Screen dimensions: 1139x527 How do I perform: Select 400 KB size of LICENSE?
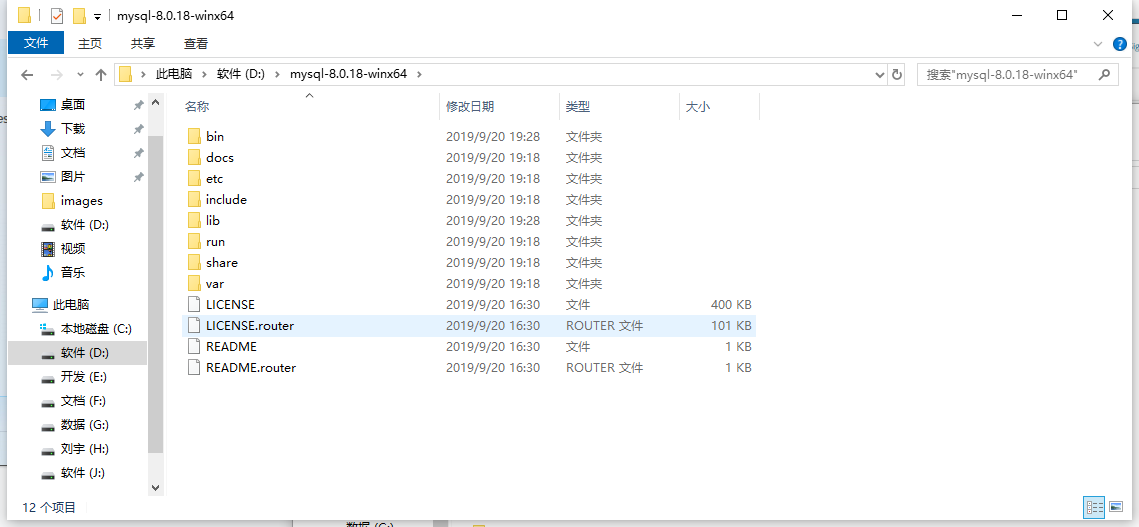pyautogui.click(x=731, y=305)
